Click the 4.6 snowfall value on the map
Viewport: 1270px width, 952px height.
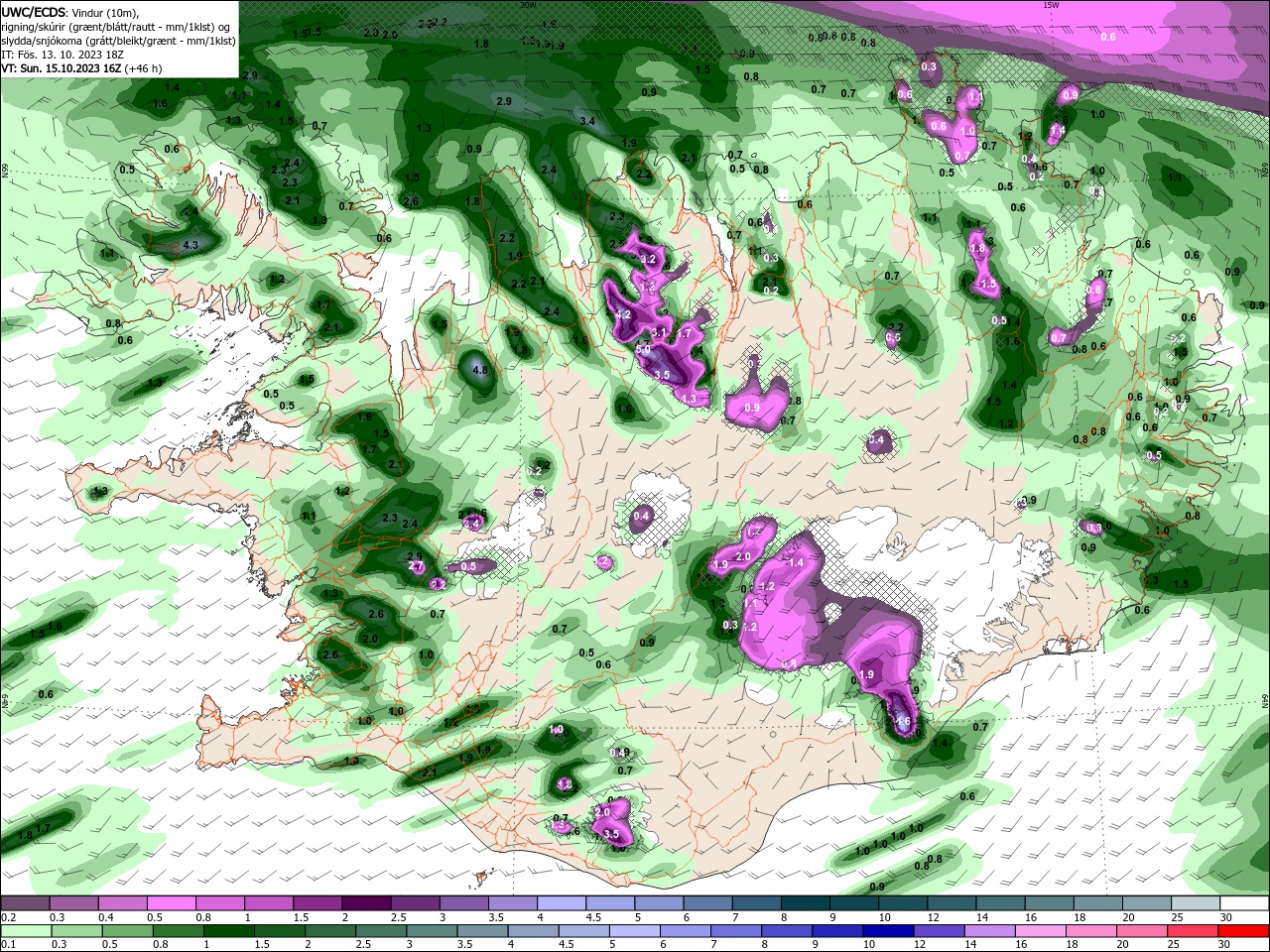click(903, 722)
